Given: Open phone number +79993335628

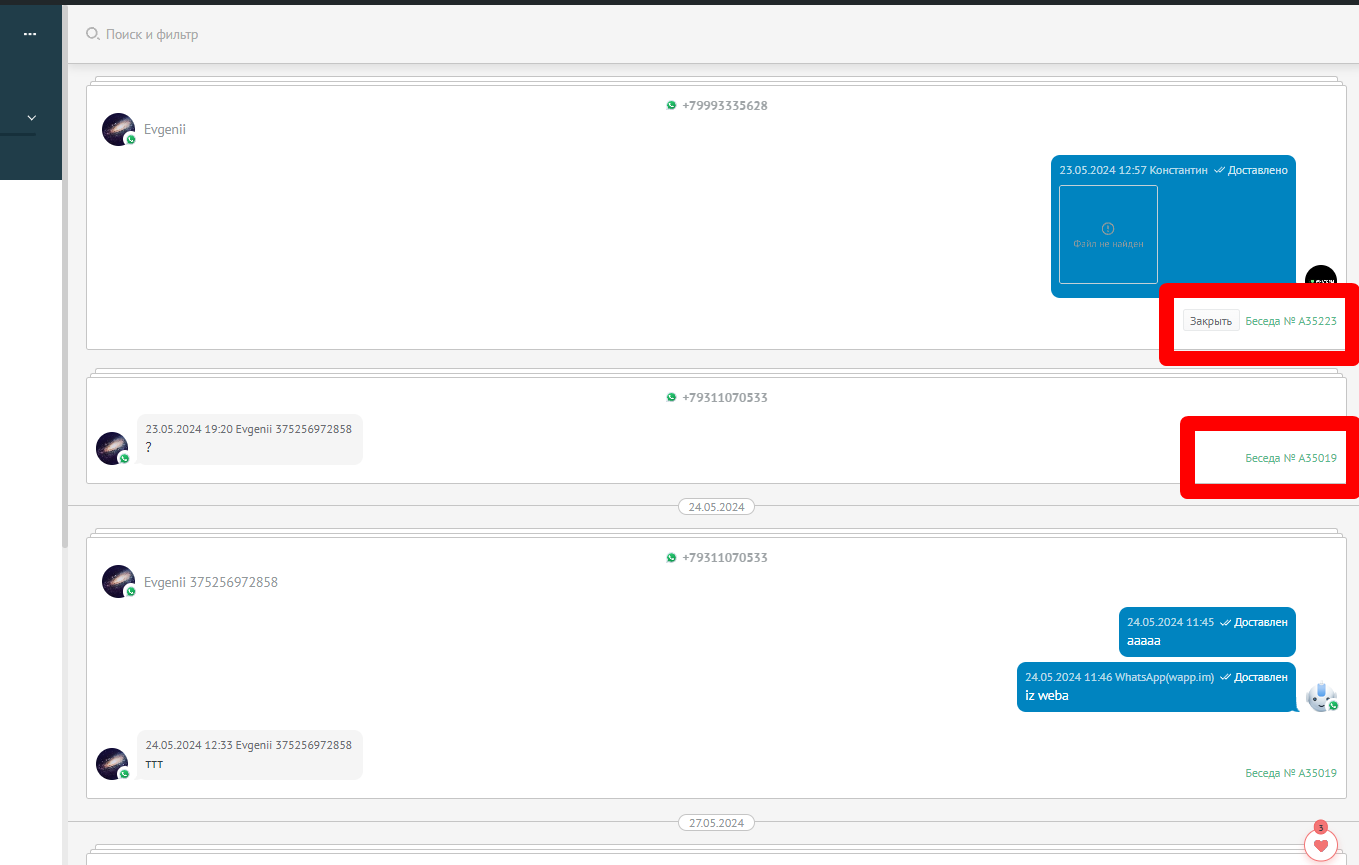Looking at the screenshot, I should (x=724, y=105).
